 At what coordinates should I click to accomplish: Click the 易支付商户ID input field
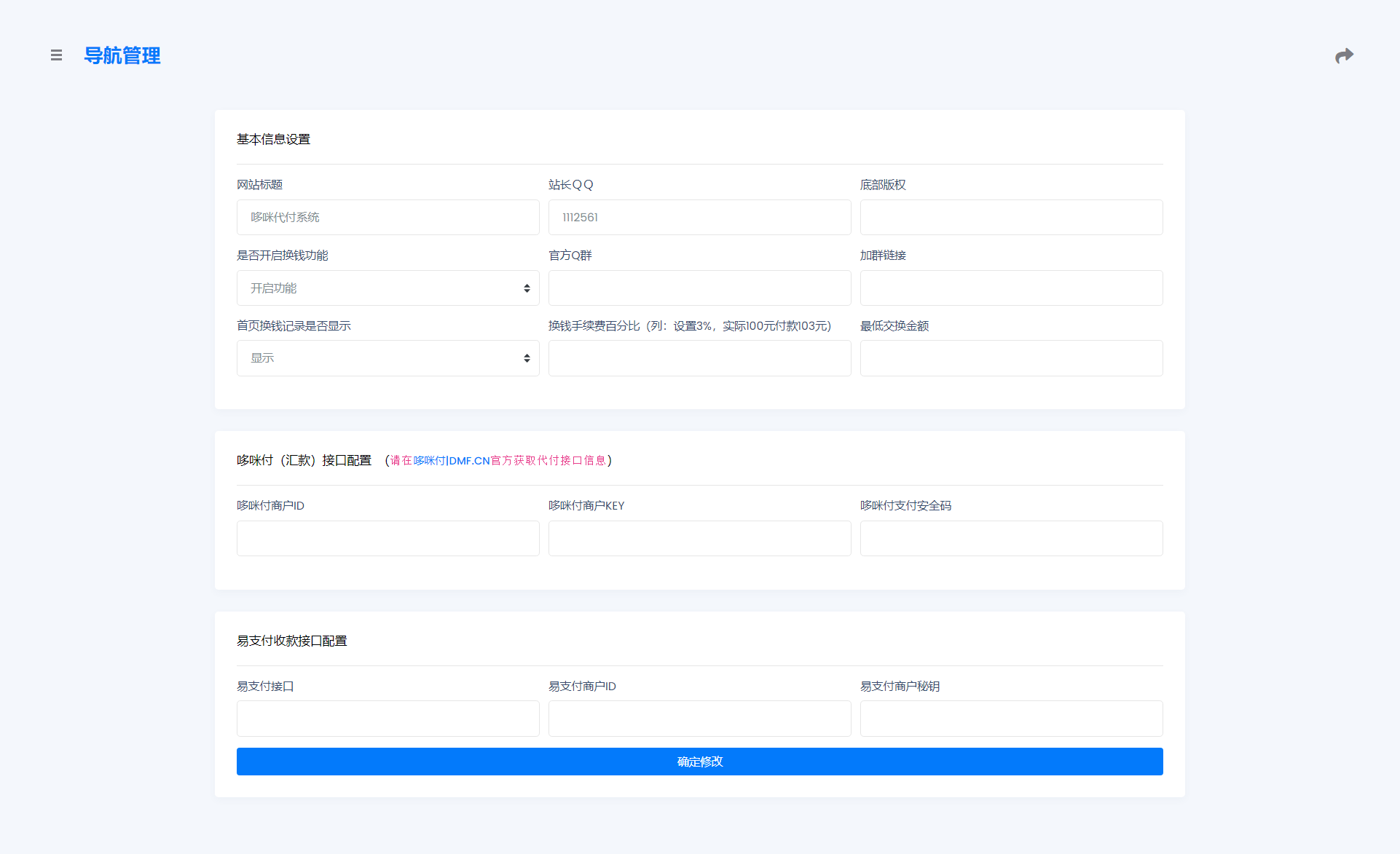click(x=699, y=719)
